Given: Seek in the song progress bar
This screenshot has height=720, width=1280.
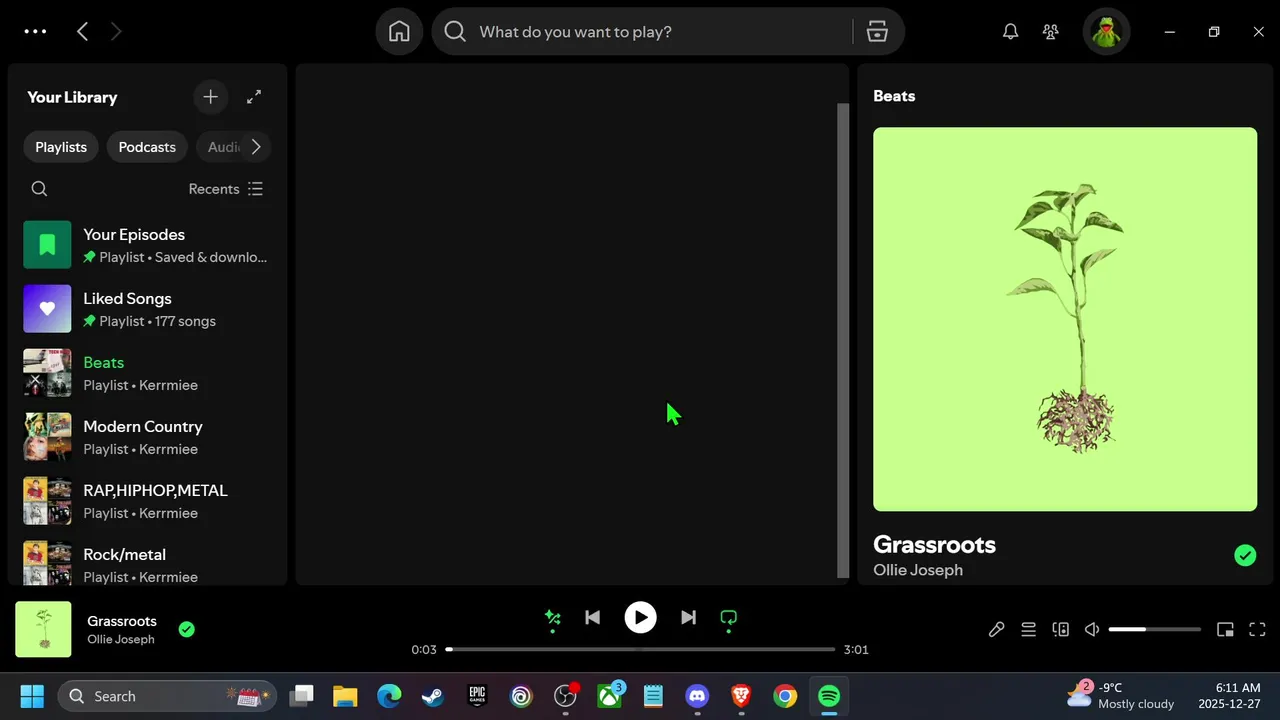Looking at the screenshot, I should click(x=640, y=649).
